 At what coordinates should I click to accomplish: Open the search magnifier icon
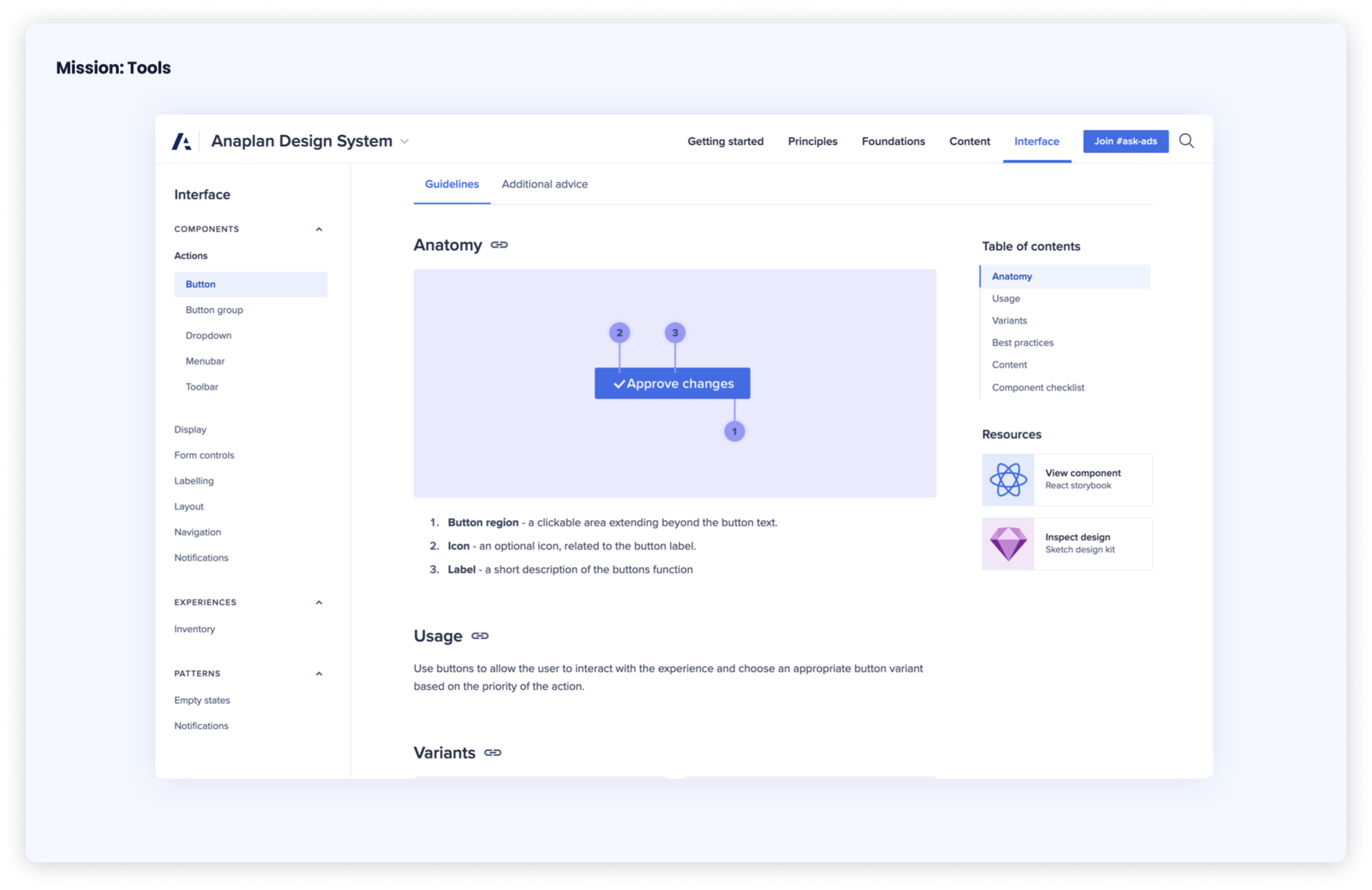[x=1186, y=141]
